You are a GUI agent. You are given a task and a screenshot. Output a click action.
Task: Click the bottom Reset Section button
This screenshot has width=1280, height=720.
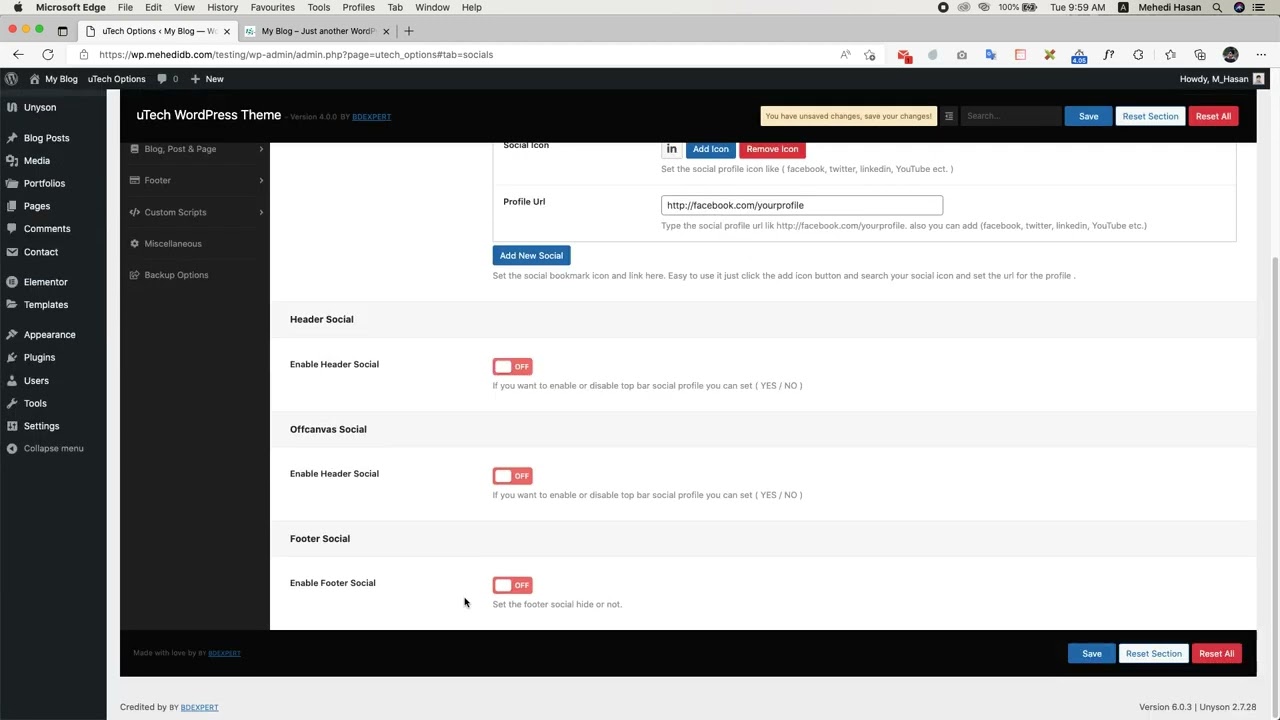pyautogui.click(x=1153, y=654)
